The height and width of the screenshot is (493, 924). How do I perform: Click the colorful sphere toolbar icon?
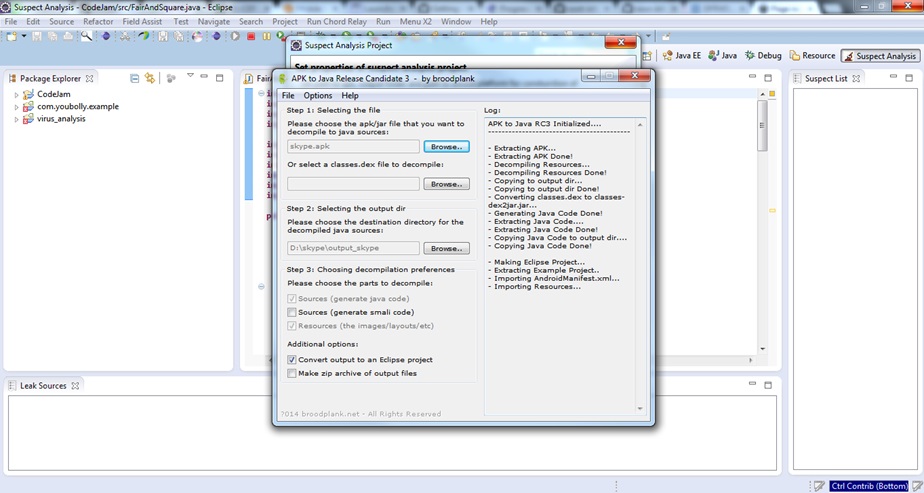197,36
